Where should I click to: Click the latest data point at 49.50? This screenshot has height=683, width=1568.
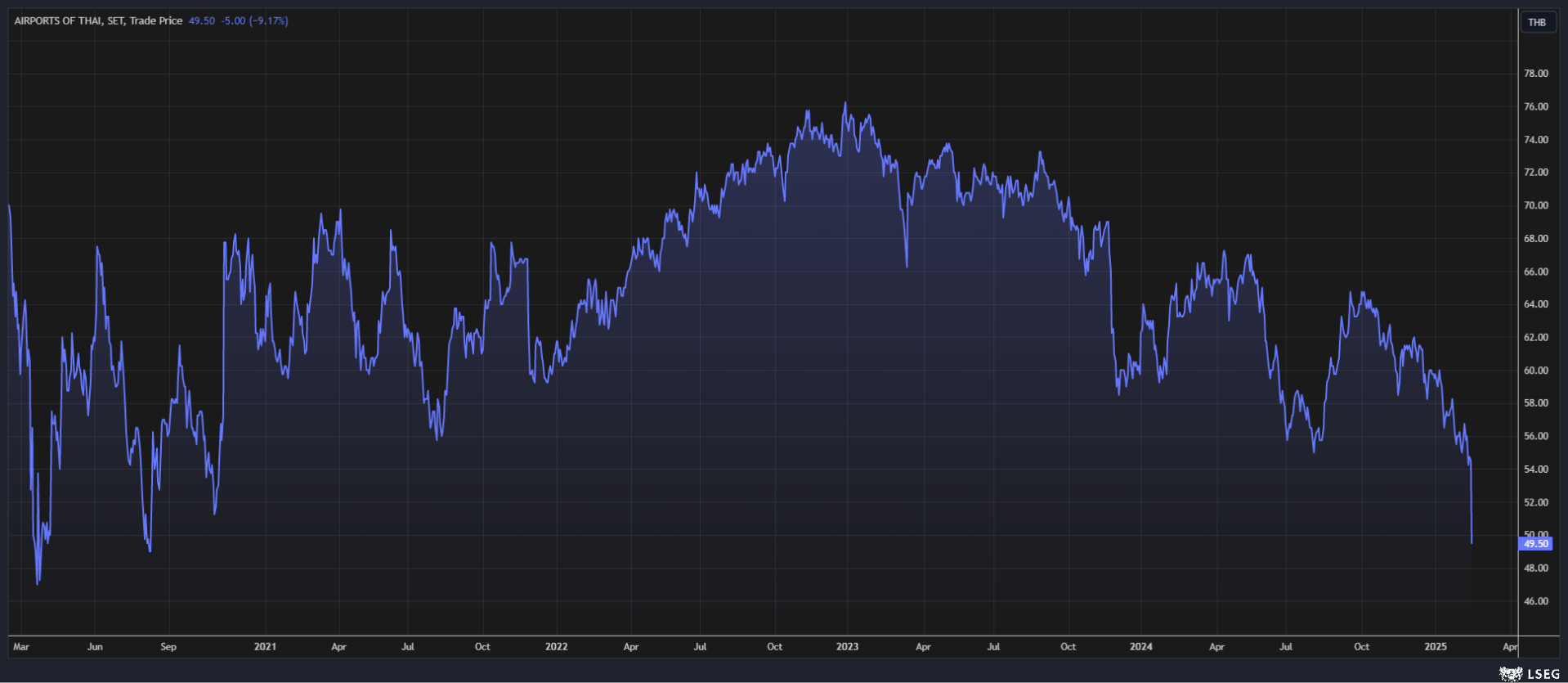click(1472, 542)
